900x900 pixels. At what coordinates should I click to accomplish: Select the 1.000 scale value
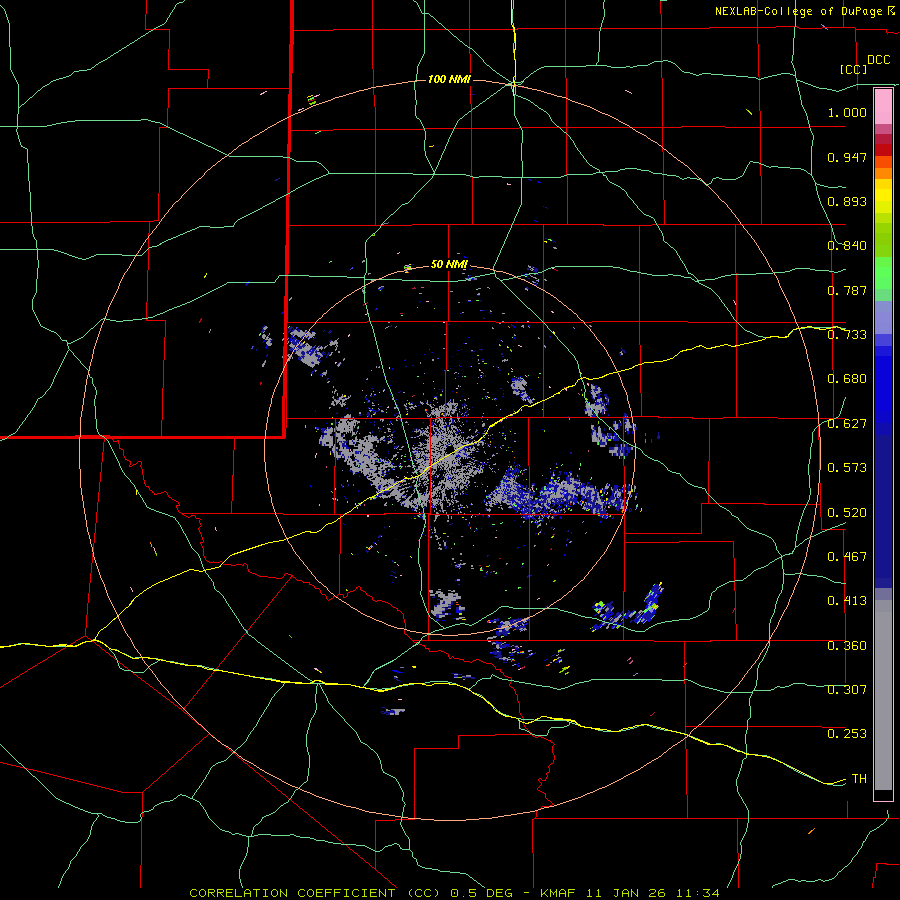pyautogui.click(x=847, y=112)
